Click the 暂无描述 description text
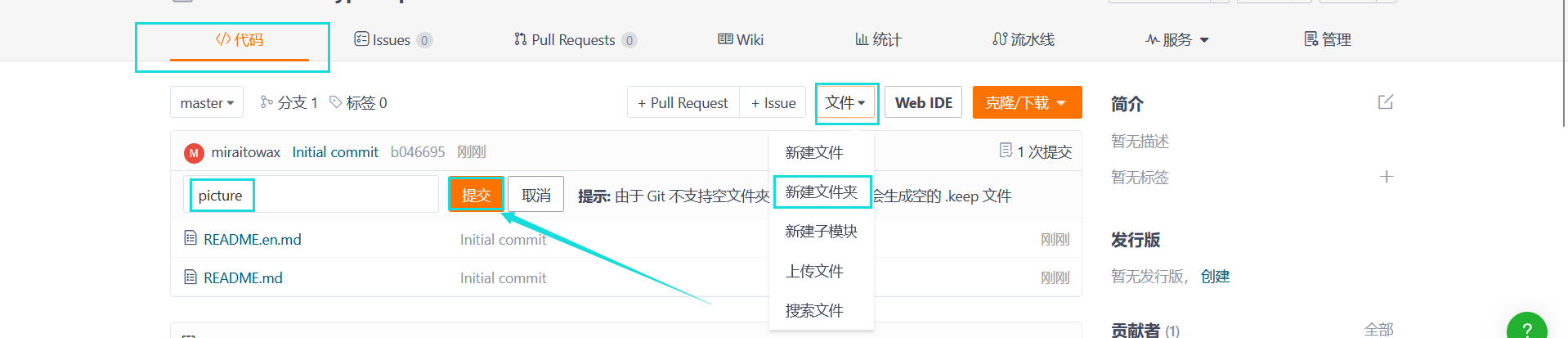Image resolution: width=1568 pixels, height=338 pixels. tap(1140, 142)
